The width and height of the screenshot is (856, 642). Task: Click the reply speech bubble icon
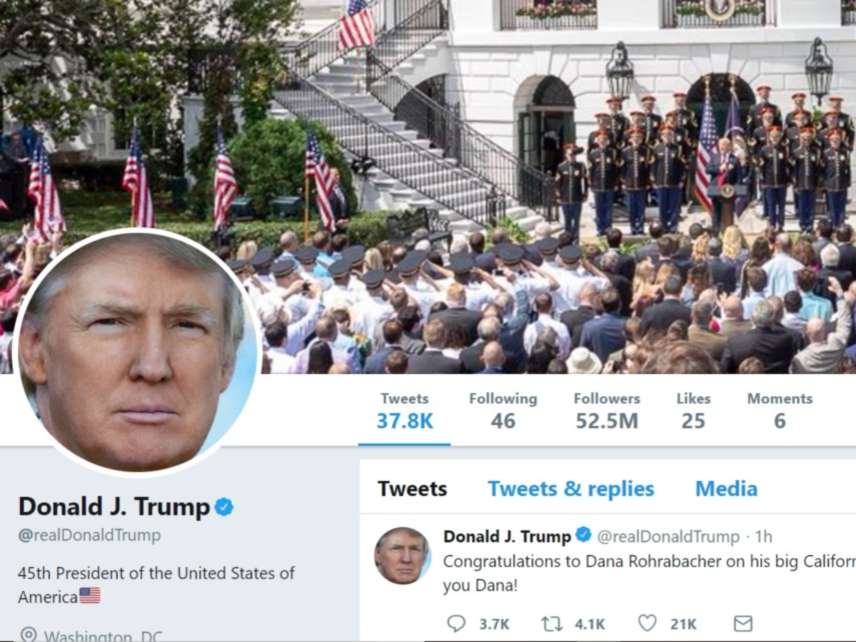456,623
